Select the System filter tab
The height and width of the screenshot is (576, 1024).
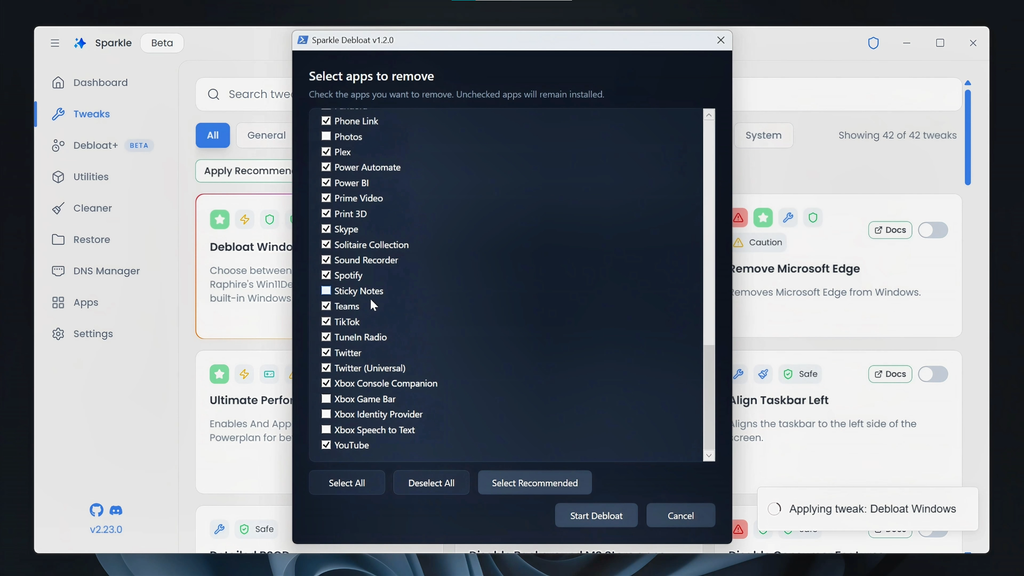coord(763,135)
